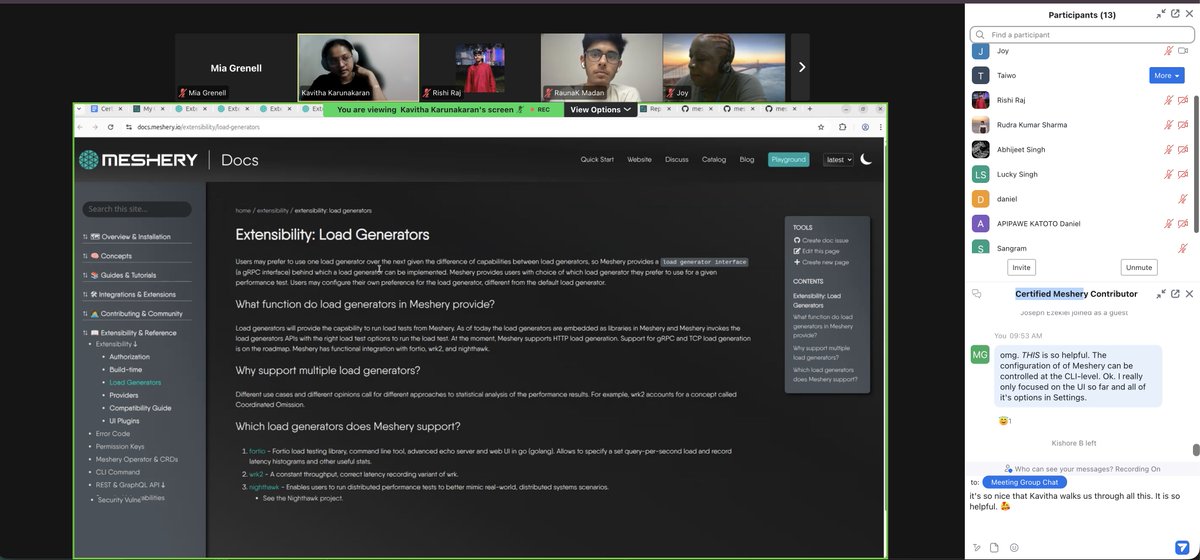Collapse the Certified Meshery Contributor chat panel
The image size is (1200, 560).
click(1161, 294)
